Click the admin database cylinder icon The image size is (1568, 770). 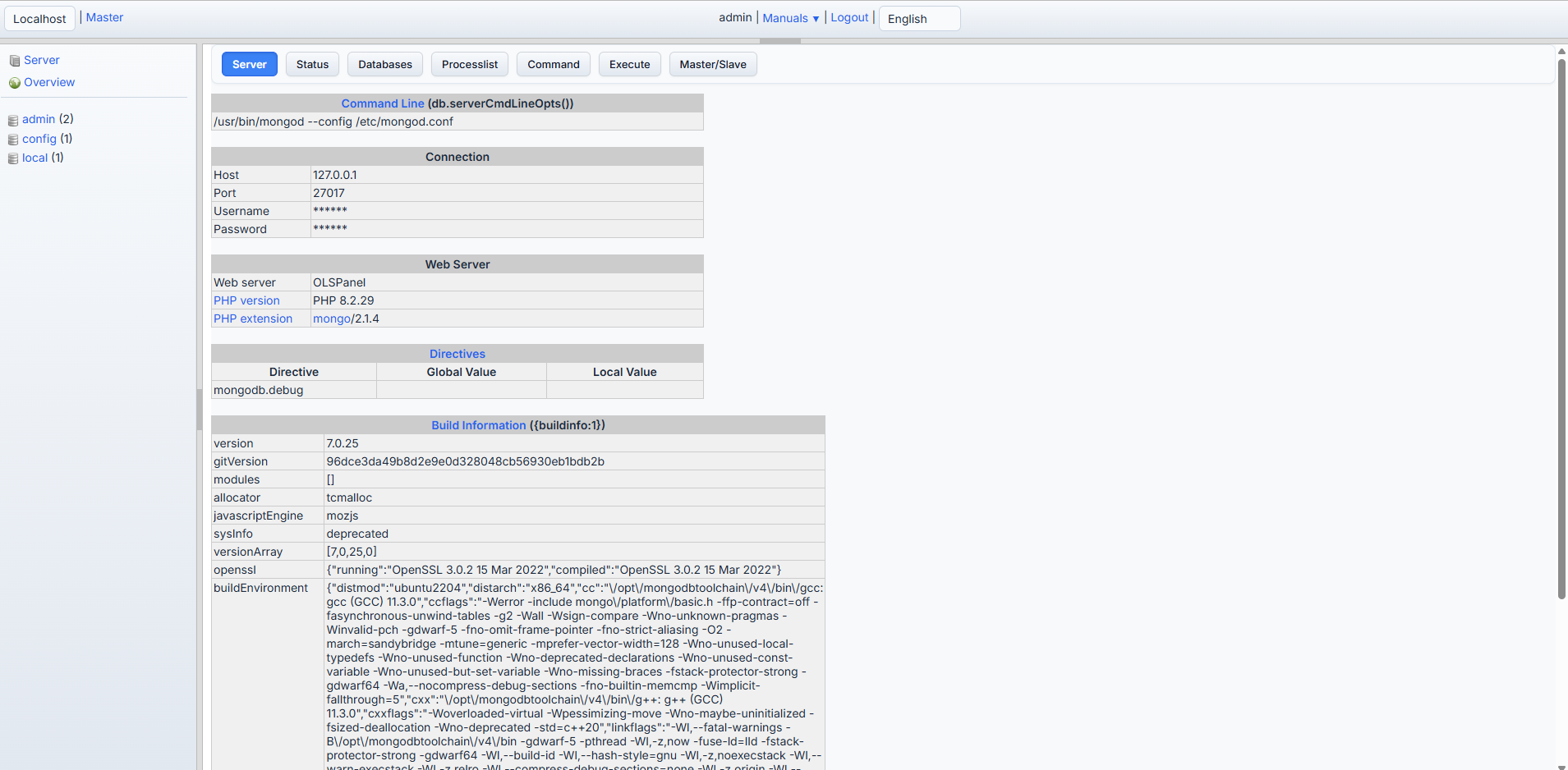(13, 120)
